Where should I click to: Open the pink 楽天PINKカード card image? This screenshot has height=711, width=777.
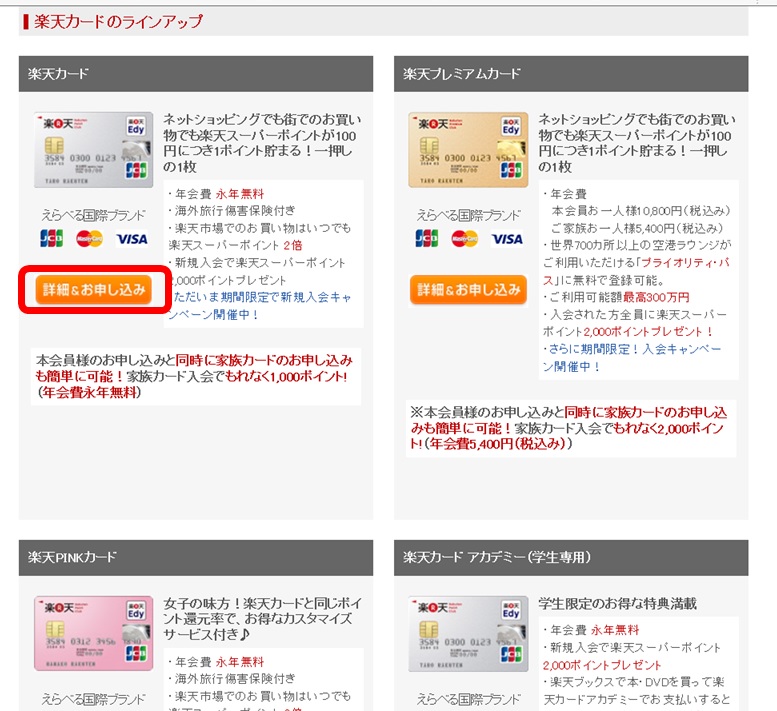point(94,633)
